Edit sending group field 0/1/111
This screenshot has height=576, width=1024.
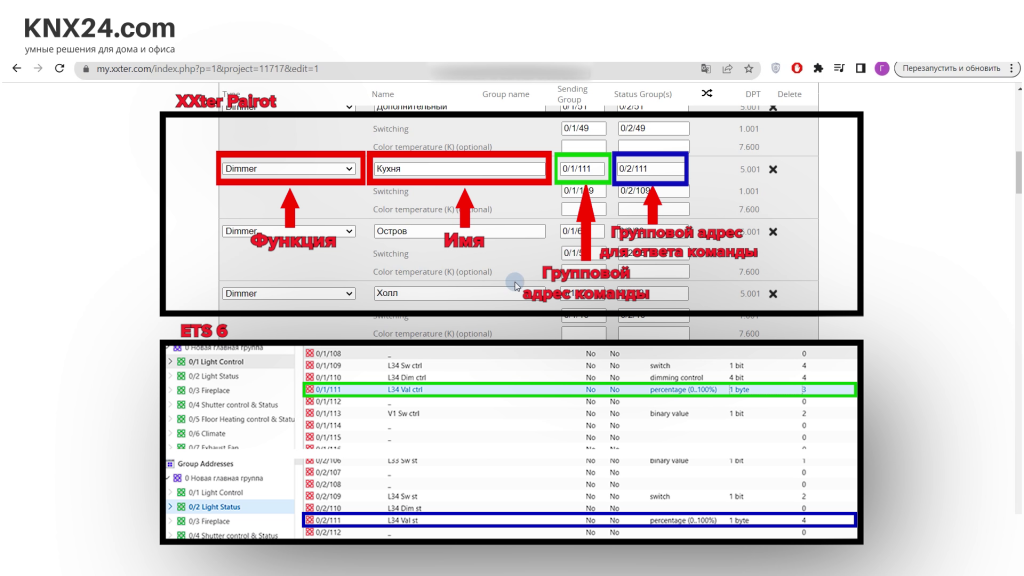pos(583,168)
